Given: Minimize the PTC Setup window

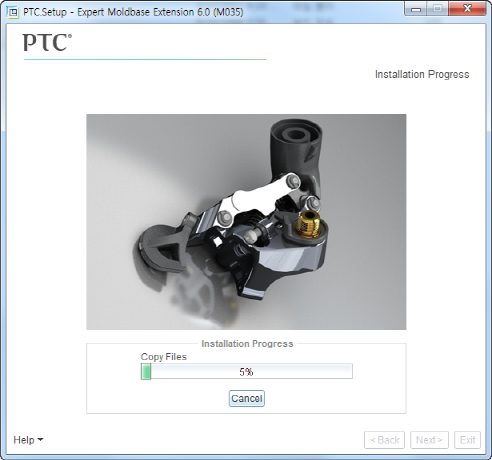Looking at the screenshot, I should point(416,9).
